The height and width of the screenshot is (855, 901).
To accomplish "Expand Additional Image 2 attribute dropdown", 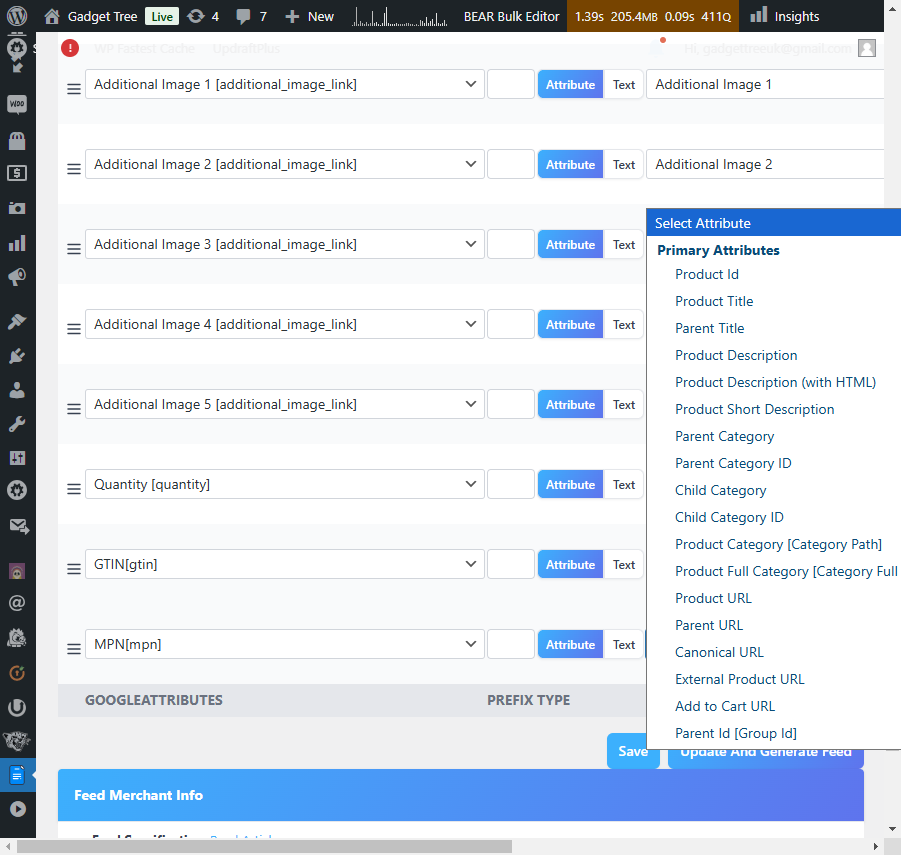I will click(285, 164).
